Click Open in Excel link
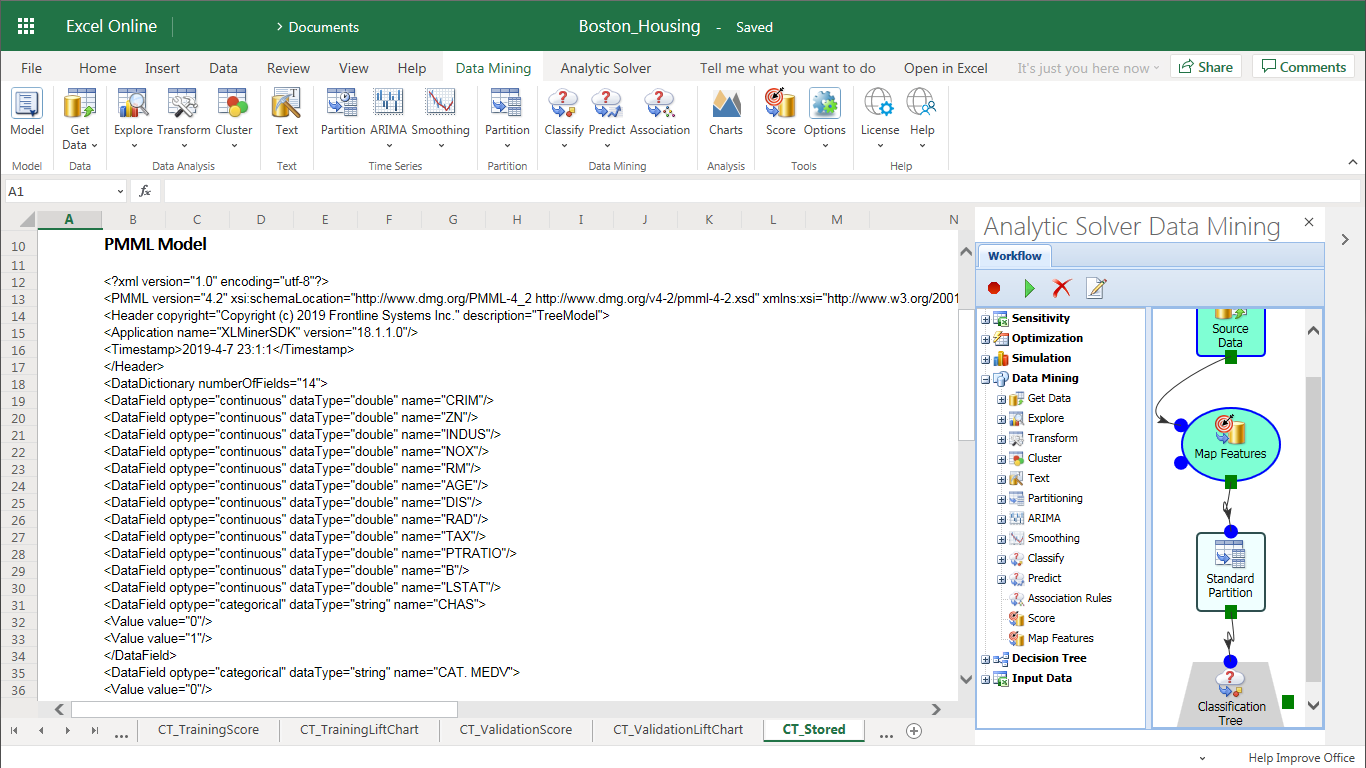Screen dimensions: 1366x768 (x=945, y=68)
